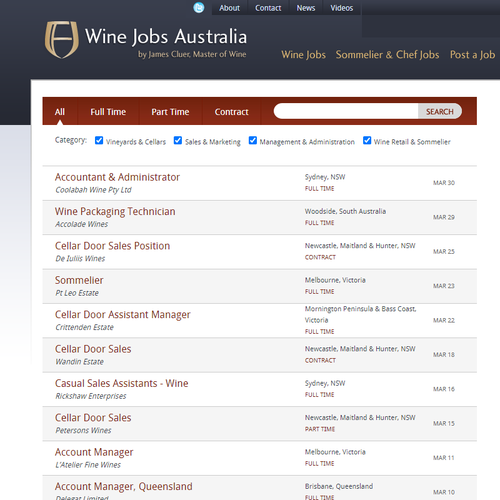Click the MAR 29 date entry

pos(444,217)
